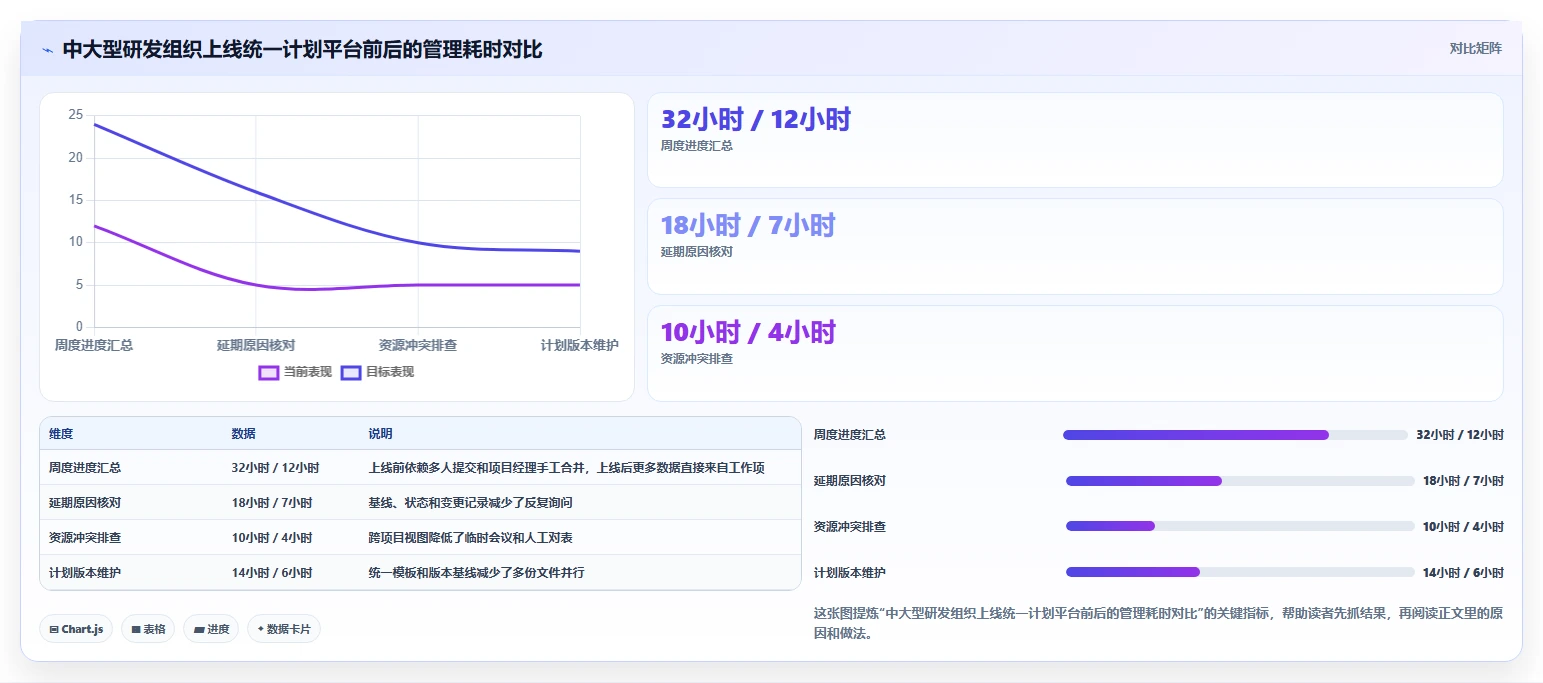This screenshot has width=1543, height=683.
Task: Click the description 基线、状态和变更记录减少了反复询问
Action: click(x=470, y=502)
